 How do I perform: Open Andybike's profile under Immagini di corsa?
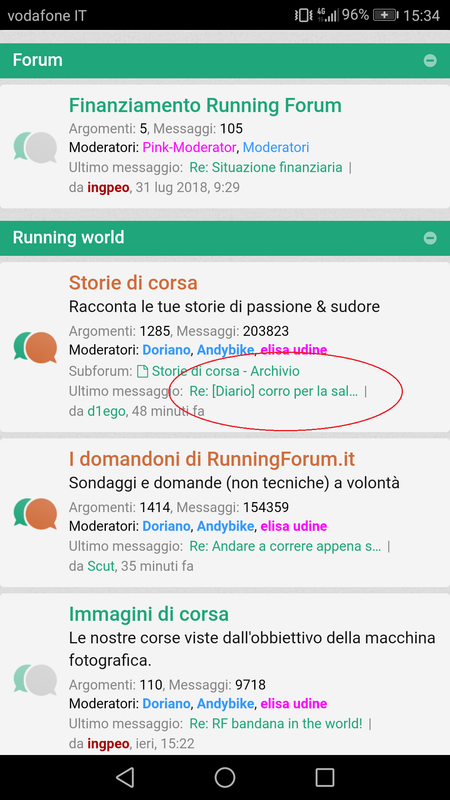click(x=226, y=704)
